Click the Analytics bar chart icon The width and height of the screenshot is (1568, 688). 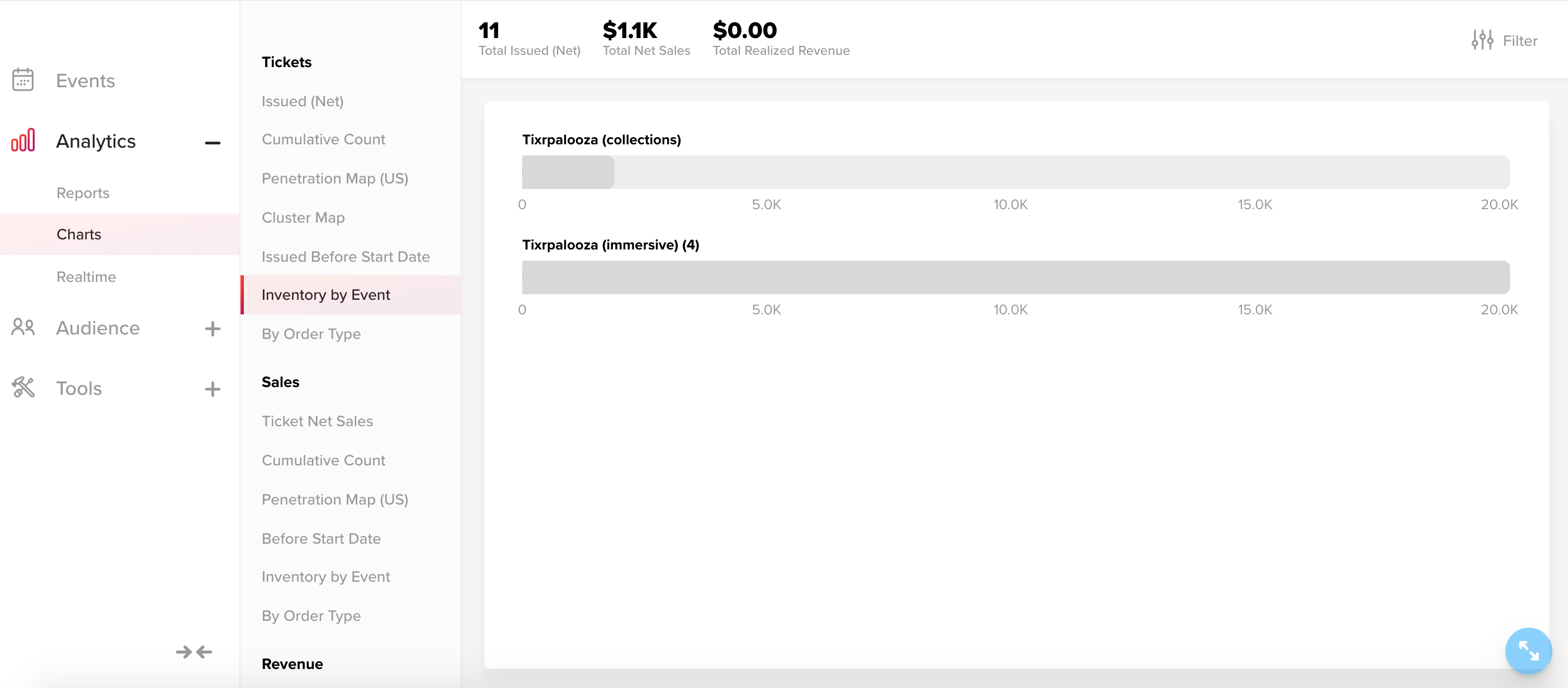pos(23,140)
